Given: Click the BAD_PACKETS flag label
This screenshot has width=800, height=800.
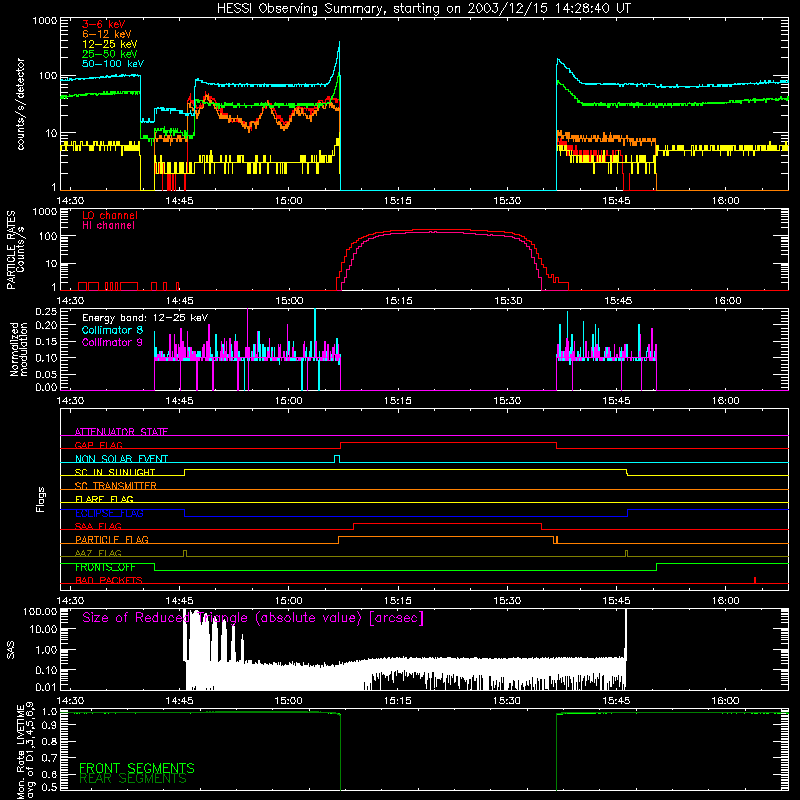Looking at the screenshot, I should tap(109, 580).
